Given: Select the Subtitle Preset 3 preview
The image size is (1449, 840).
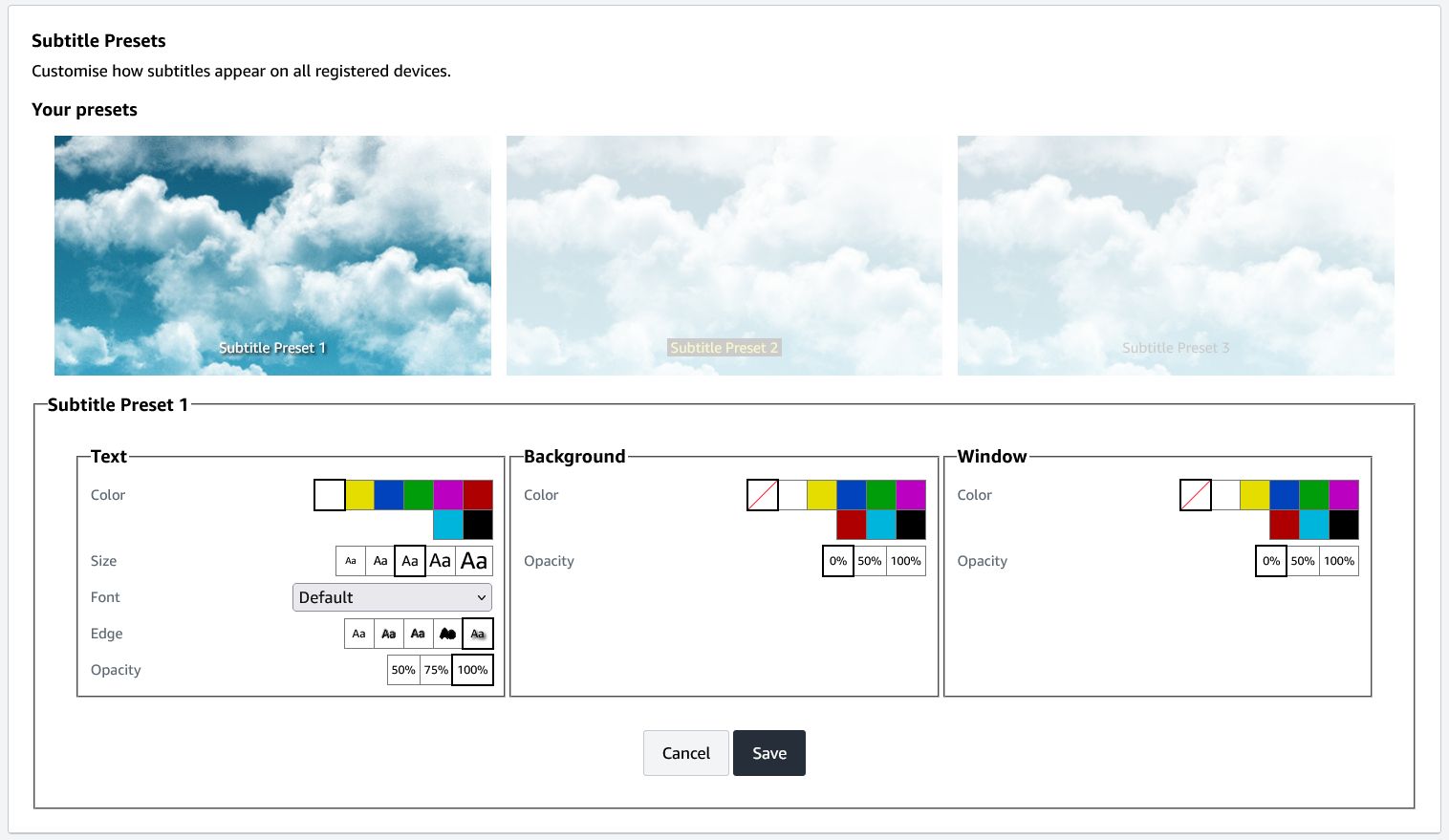Looking at the screenshot, I should click(1176, 255).
